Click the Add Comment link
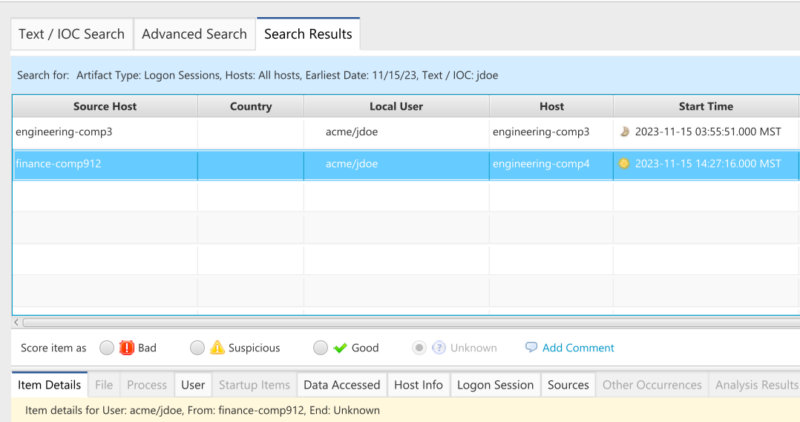The image size is (800, 422). point(578,347)
